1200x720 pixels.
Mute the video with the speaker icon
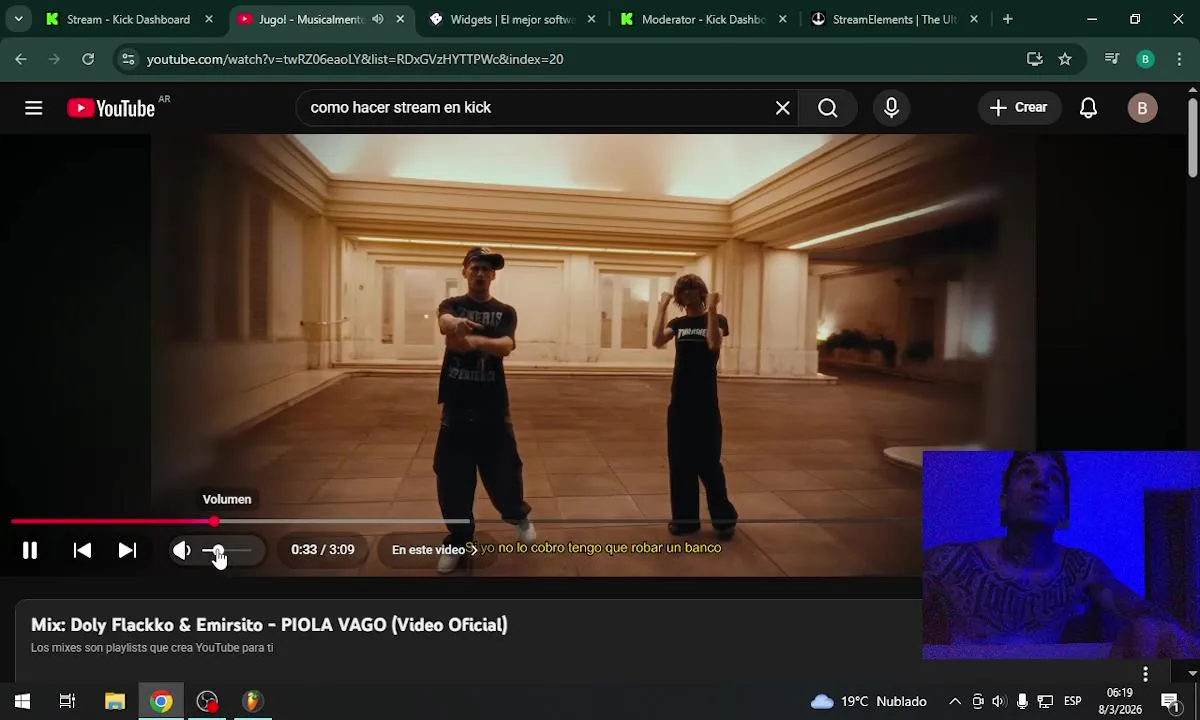[x=182, y=550]
